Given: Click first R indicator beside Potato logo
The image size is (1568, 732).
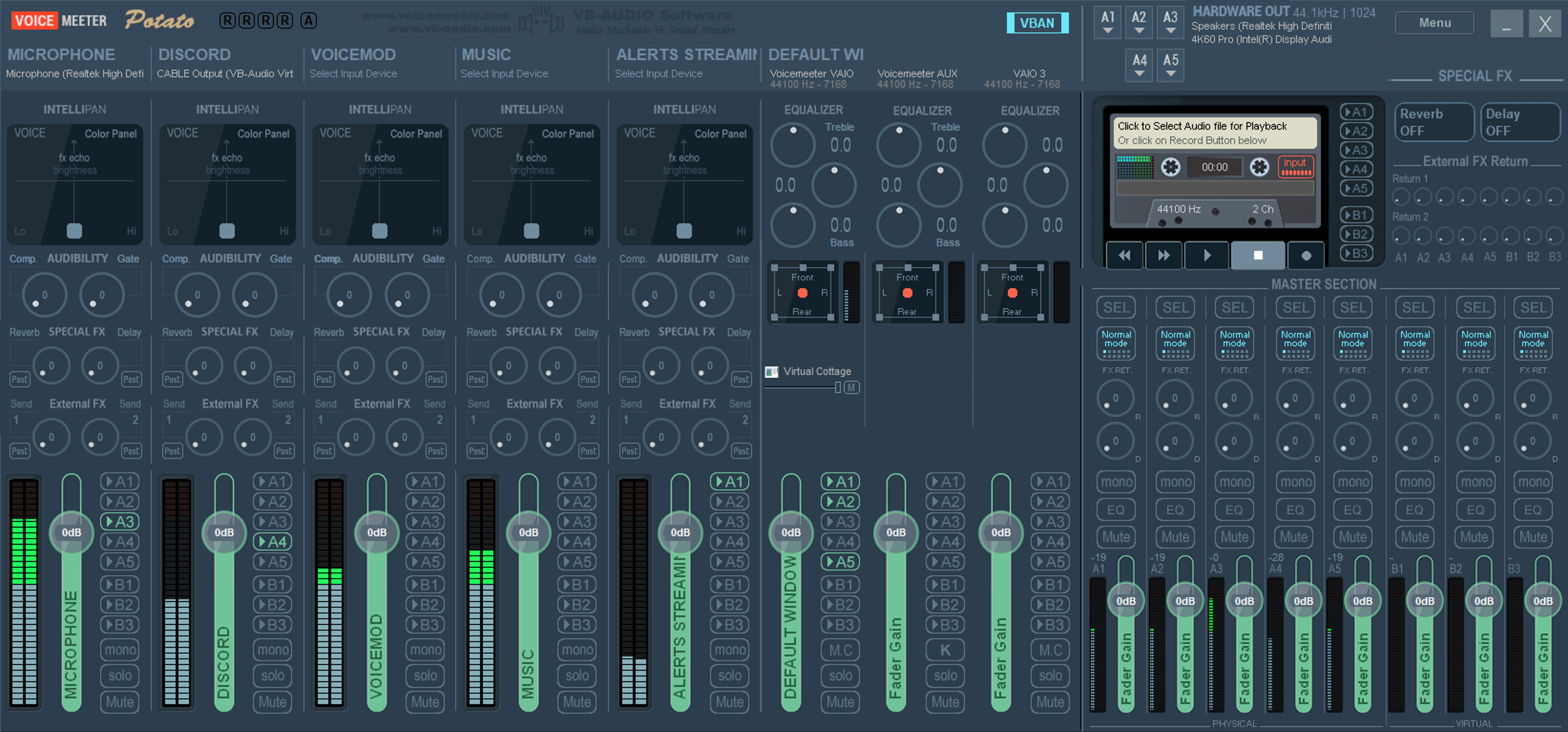Looking at the screenshot, I should 227,21.
